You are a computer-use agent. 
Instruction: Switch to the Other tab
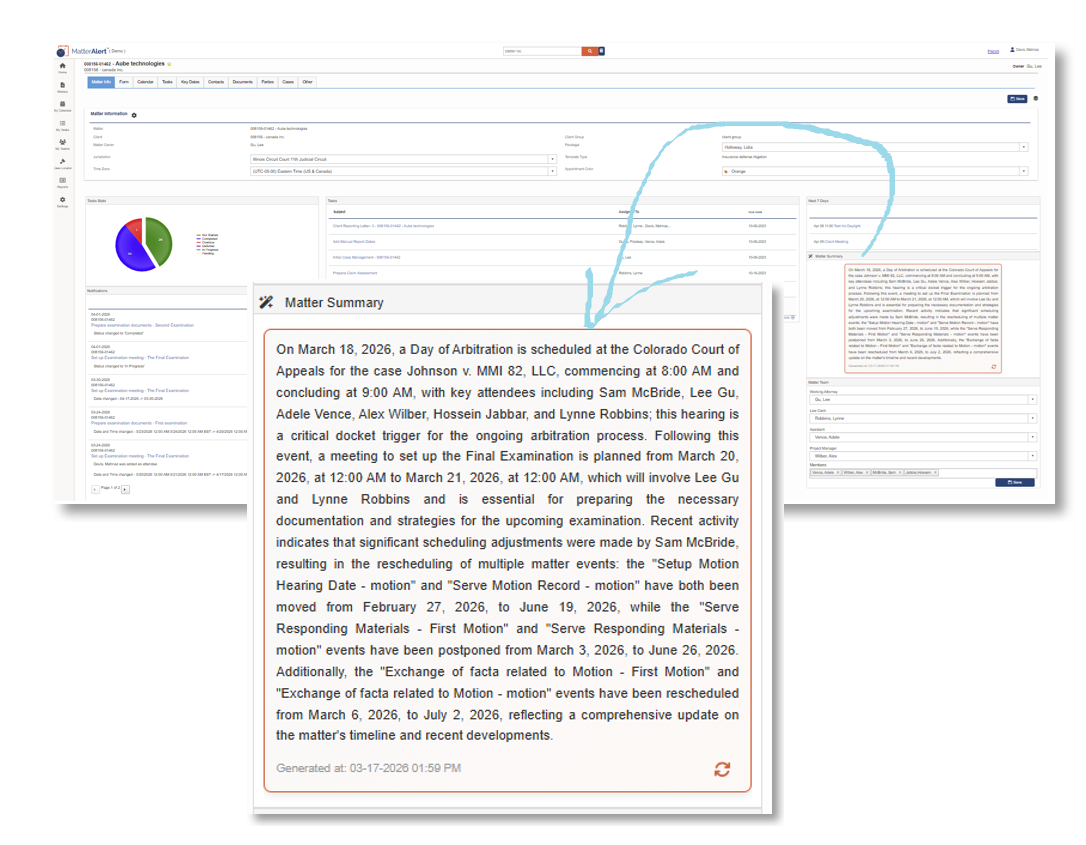[x=308, y=82]
